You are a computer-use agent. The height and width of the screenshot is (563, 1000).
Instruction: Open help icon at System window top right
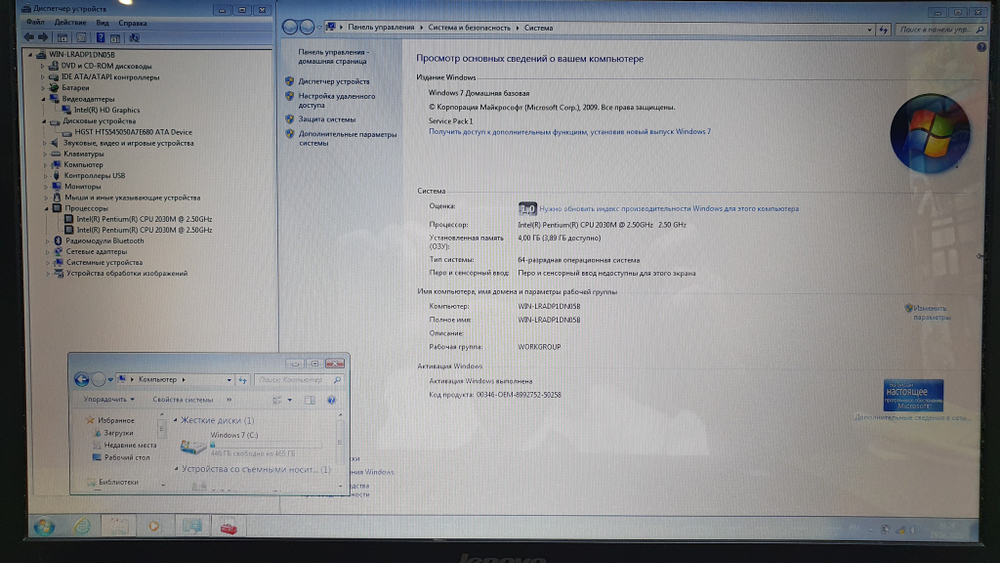click(982, 47)
